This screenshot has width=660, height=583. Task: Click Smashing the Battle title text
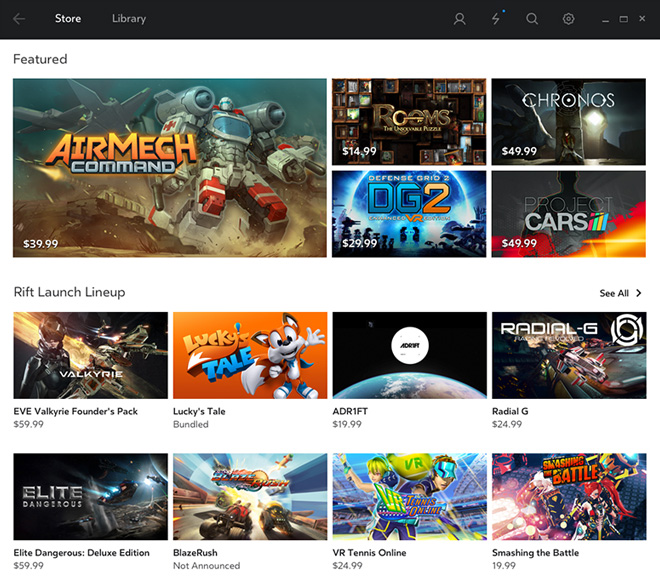(535, 553)
